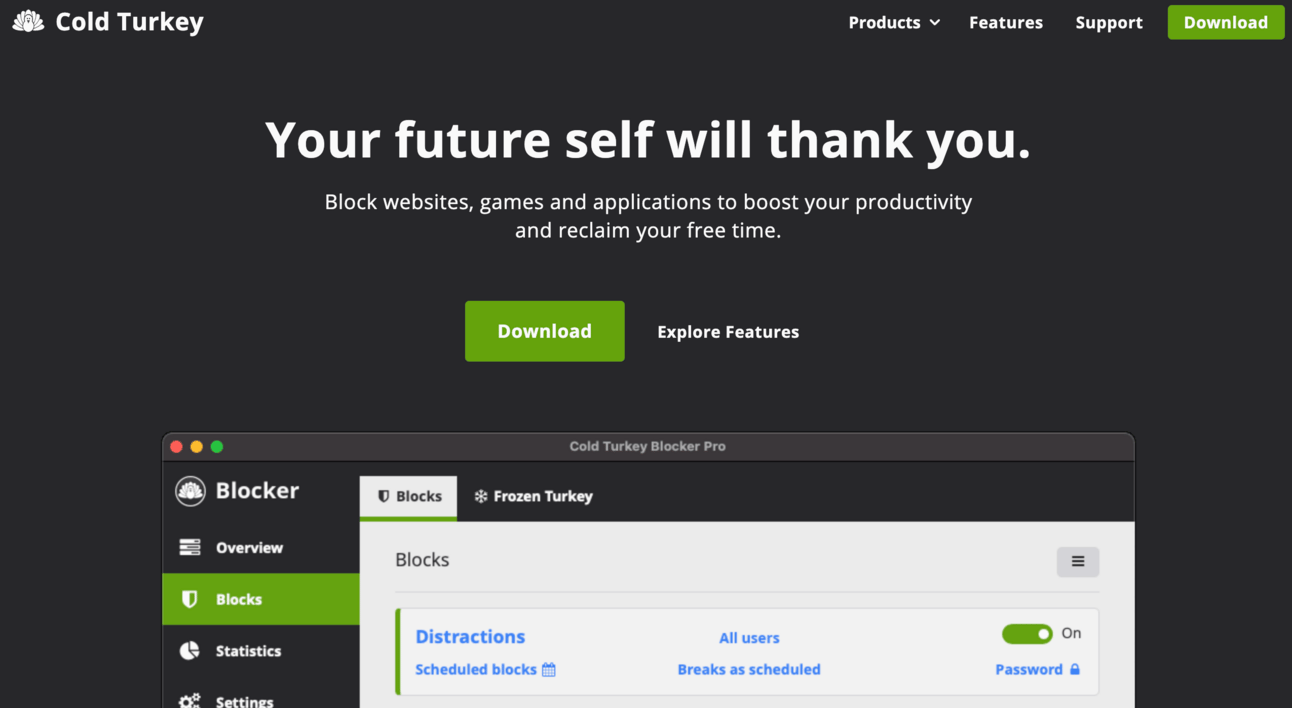The width and height of the screenshot is (1292, 708).
Task: Click the All users link
Action: click(749, 638)
